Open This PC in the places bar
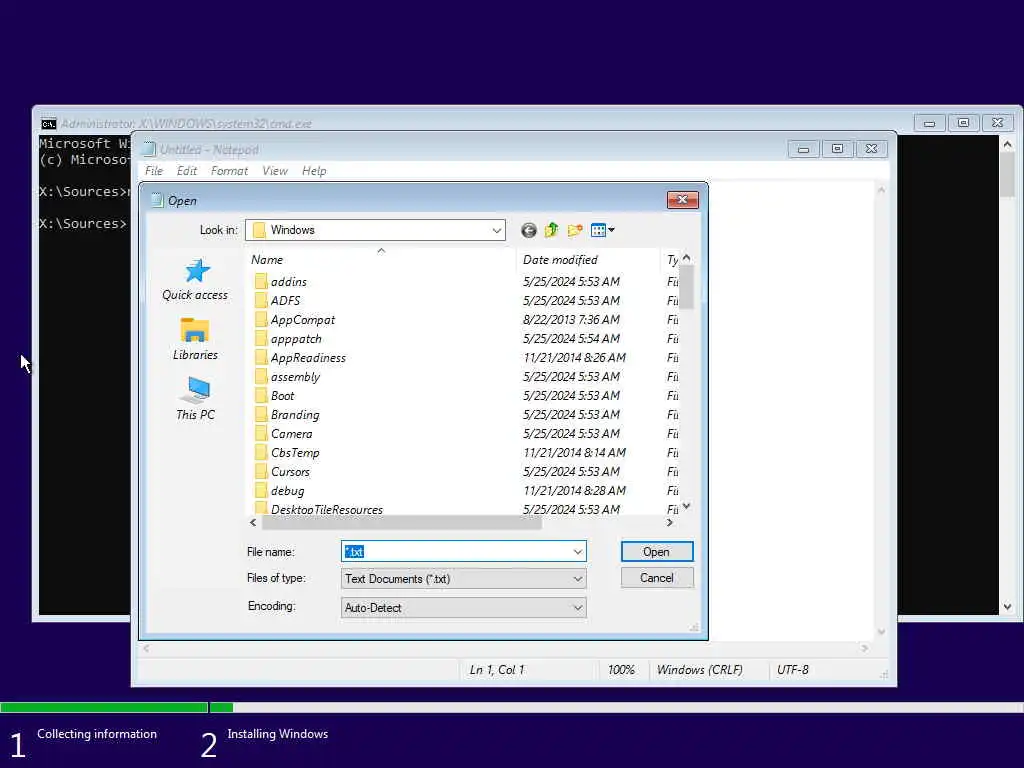Image resolution: width=1024 pixels, height=768 pixels. click(195, 398)
